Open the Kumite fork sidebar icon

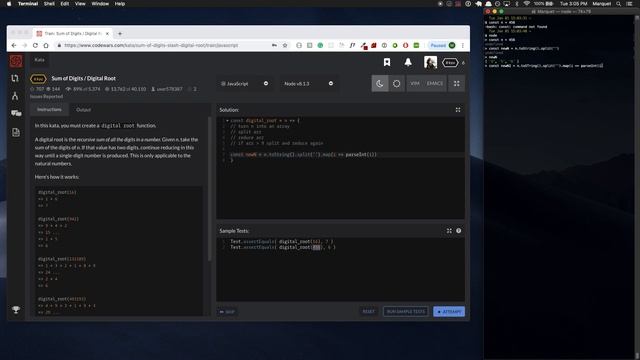pos(15,96)
